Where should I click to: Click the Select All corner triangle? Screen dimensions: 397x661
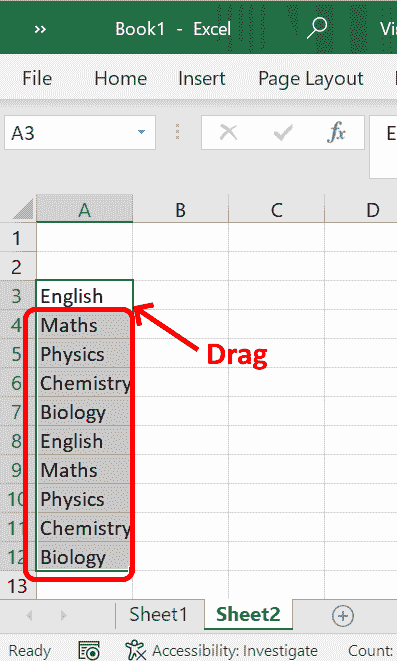point(23,209)
